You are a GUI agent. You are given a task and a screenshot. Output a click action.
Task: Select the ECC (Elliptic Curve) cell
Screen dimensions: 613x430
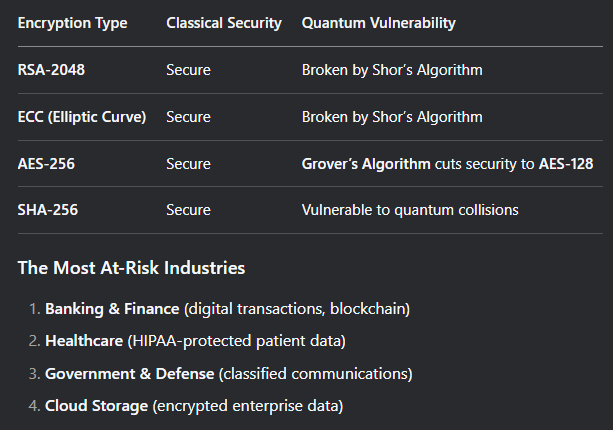pyautogui.click(x=82, y=117)
